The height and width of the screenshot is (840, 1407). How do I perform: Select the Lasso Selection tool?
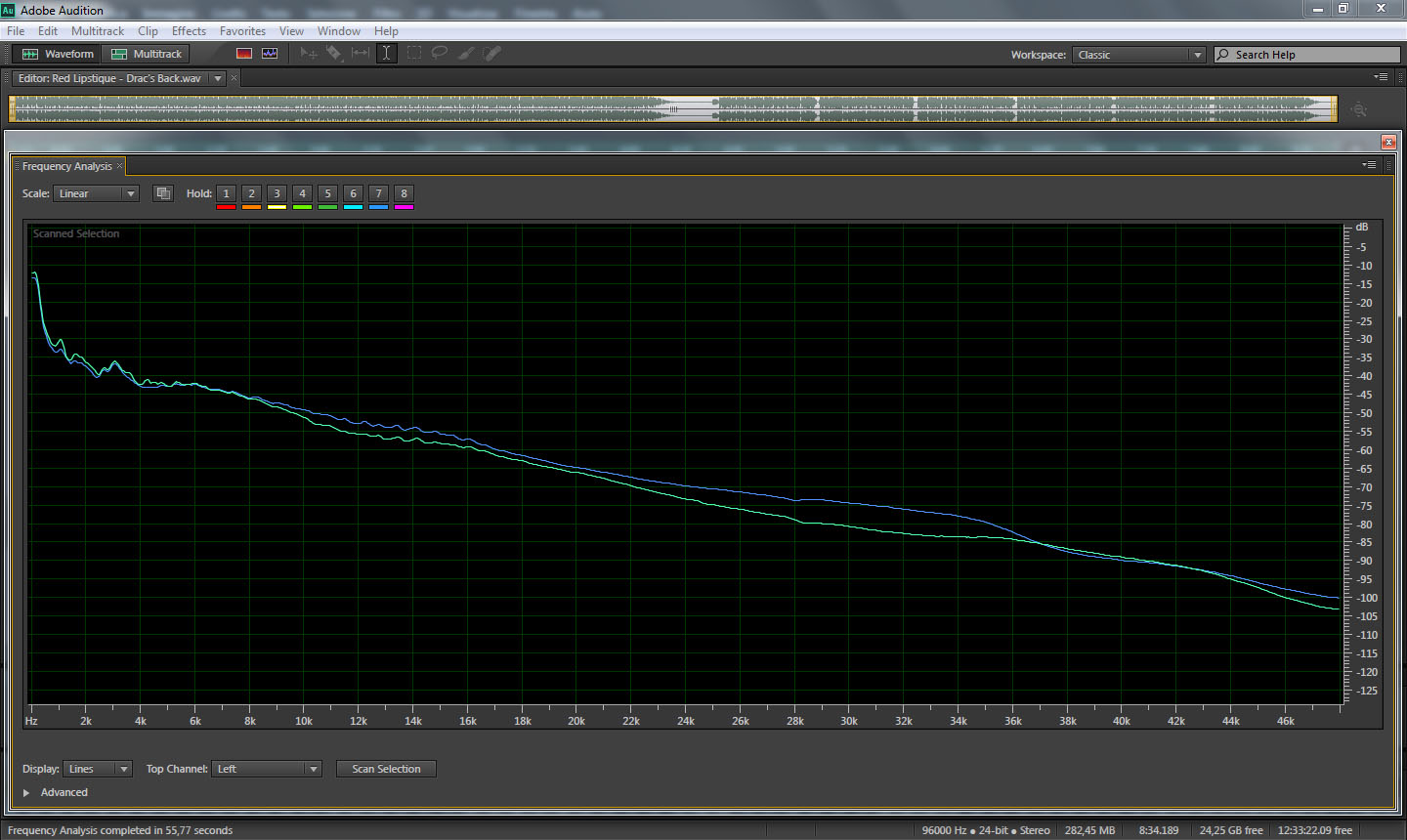pos(440,54)
